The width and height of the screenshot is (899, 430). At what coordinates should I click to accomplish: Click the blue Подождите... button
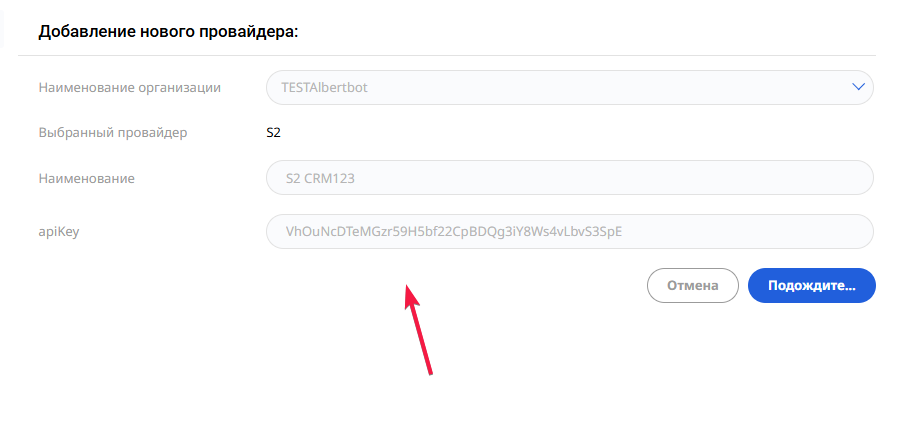pos(811,285)
